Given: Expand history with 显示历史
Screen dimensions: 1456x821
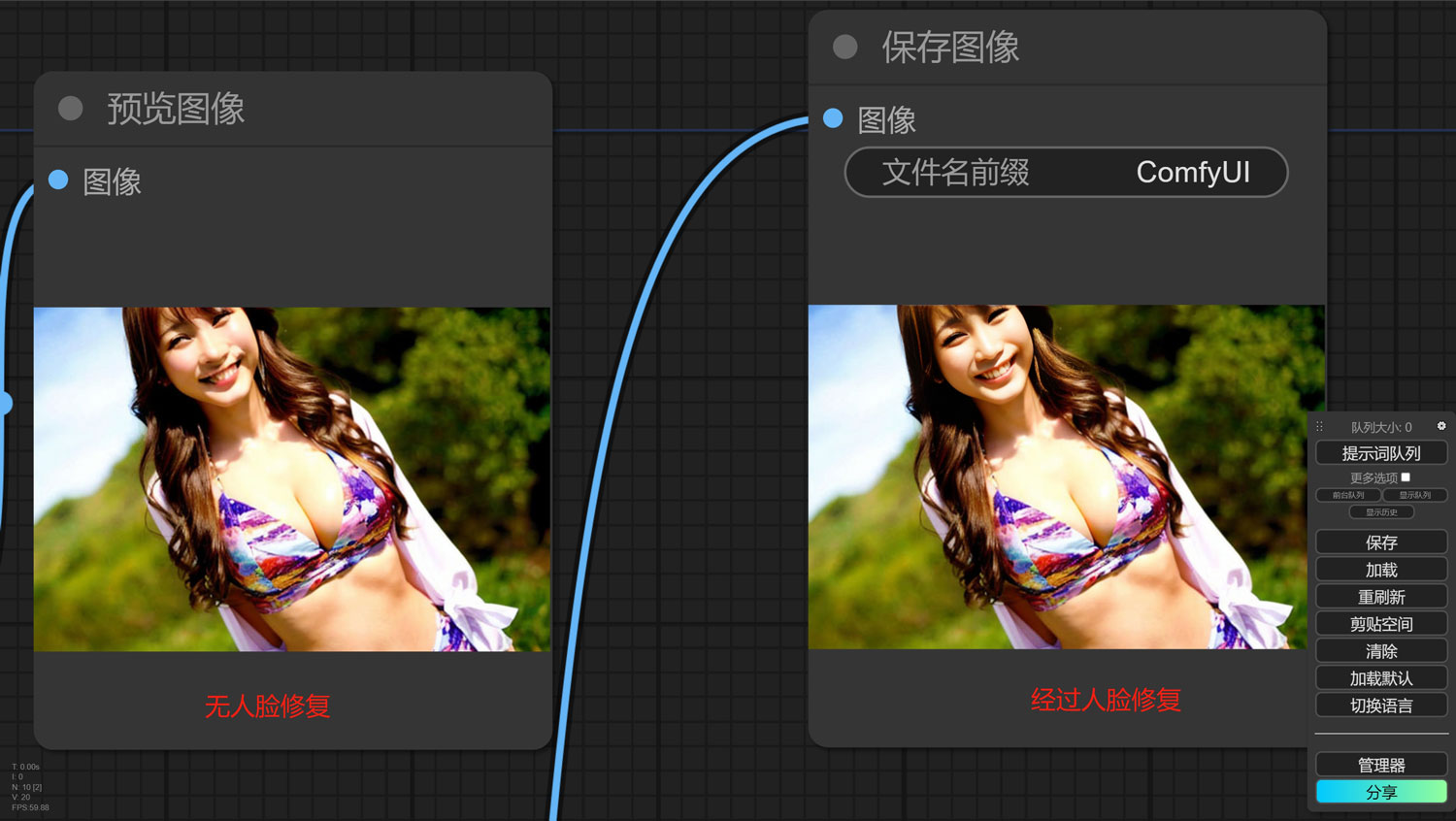Looking at the screenshot, I should tap(1381, 512).
